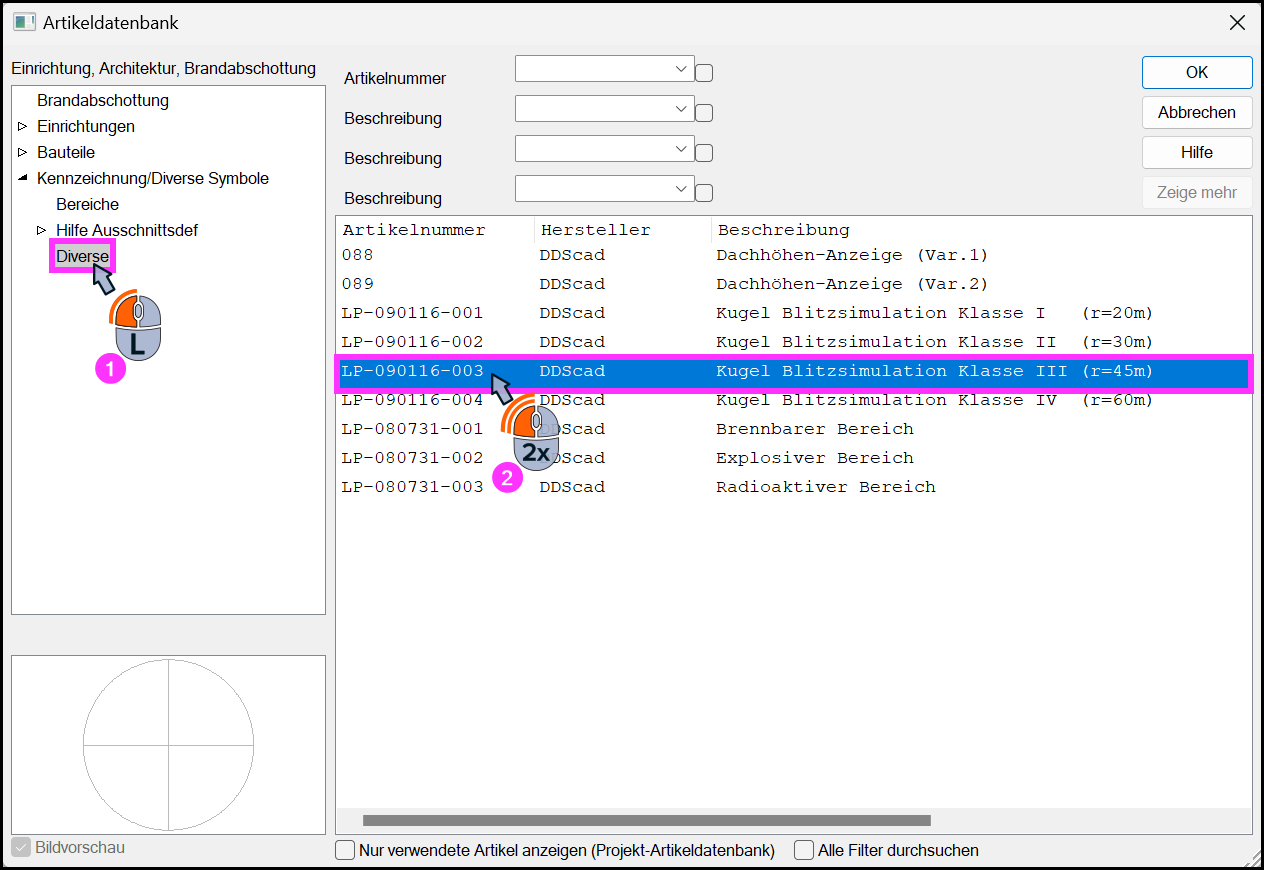Click the circle symbol preview image

click(x=168, y=745)
